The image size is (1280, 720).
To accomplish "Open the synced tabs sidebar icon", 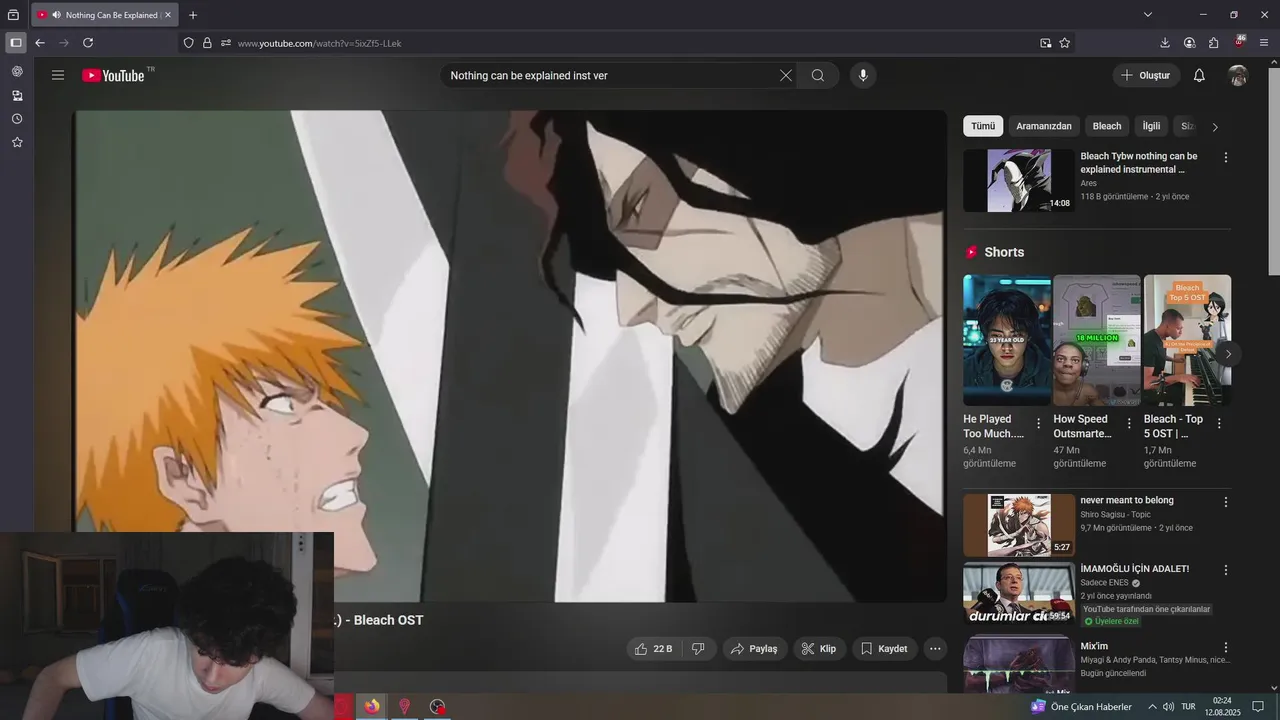I will coord(17,96).
